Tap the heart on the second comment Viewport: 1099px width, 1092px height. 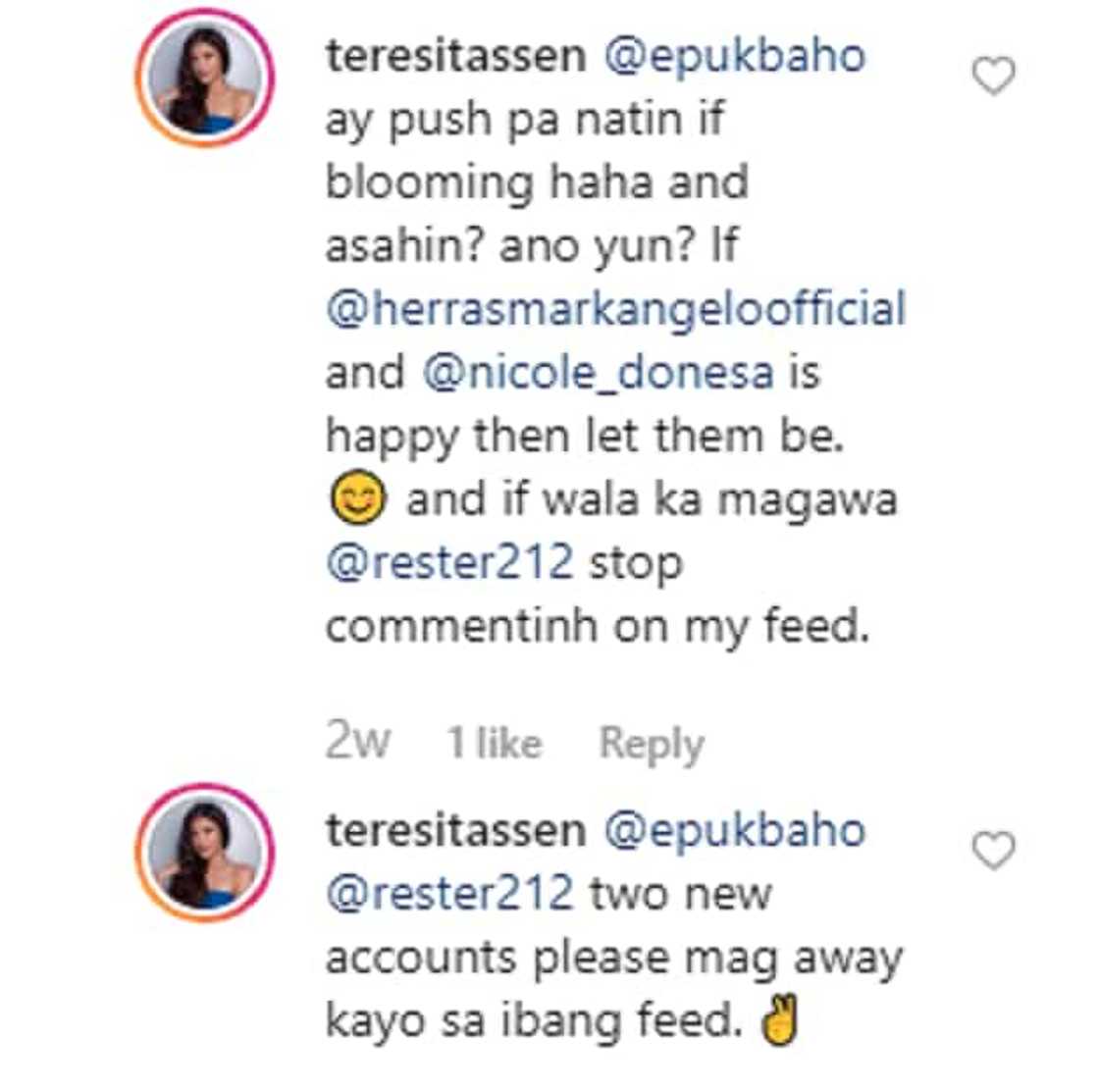993,851
